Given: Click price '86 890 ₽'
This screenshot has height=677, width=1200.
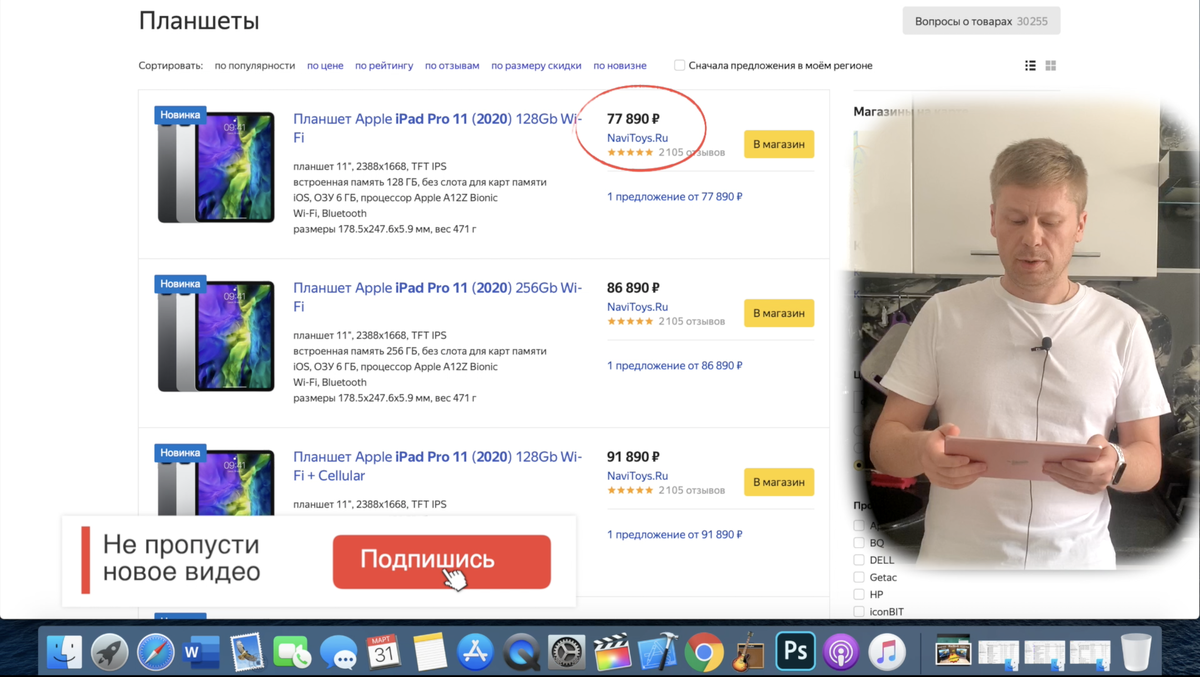Looking at the screenshot, I should (x=633, y=288).
